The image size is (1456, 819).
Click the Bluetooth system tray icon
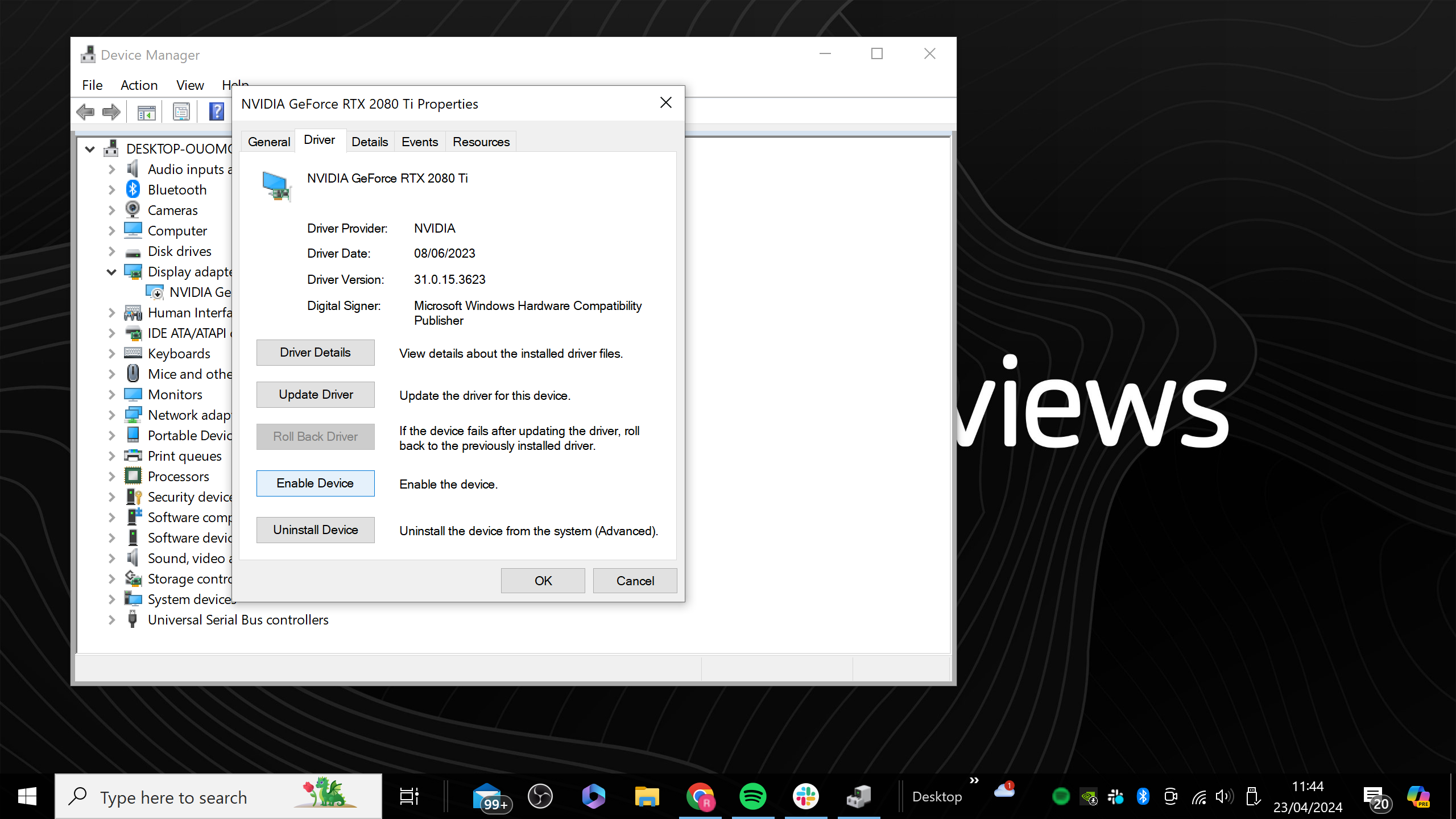[x=1143, y=796]
